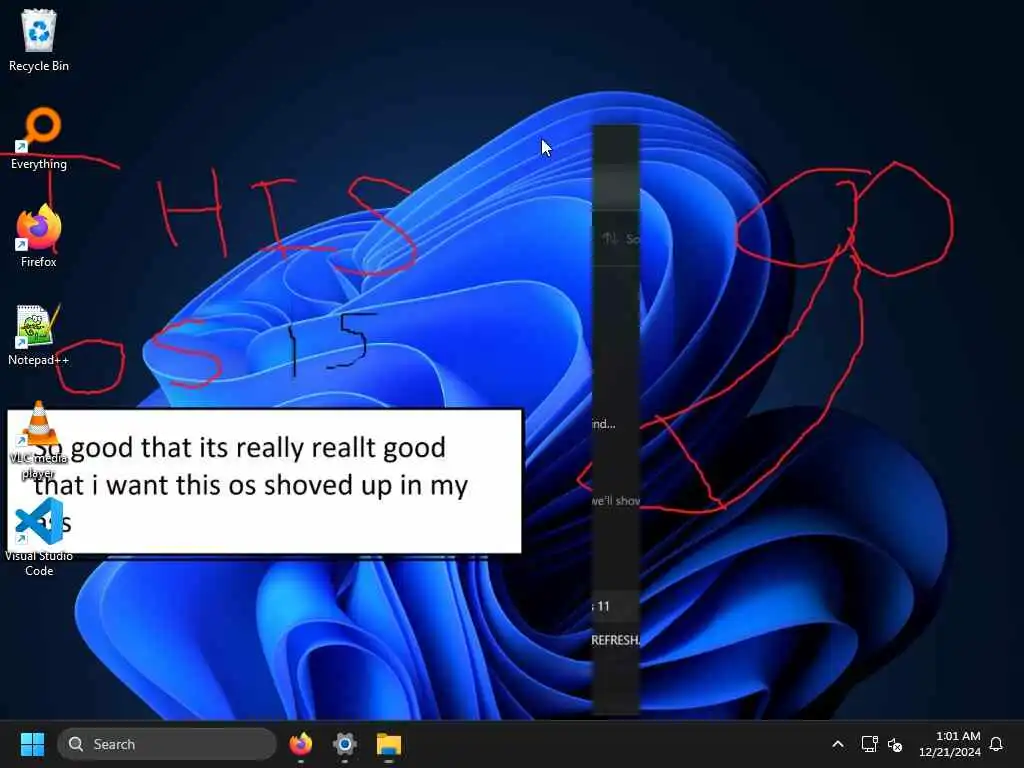This screenshot has width=1024, height=768.
Task: Launch the Everything search shortcut
Action: [x=39, y=138]
